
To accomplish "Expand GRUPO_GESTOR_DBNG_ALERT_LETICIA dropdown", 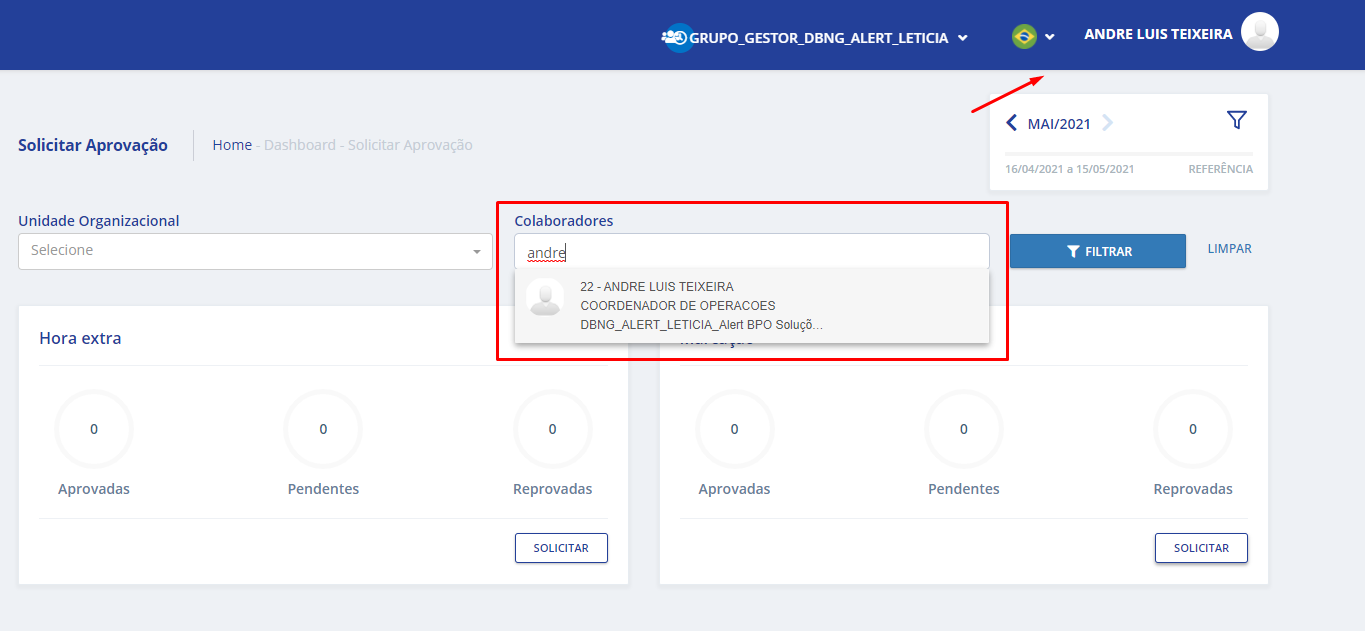I will (962, 38).
